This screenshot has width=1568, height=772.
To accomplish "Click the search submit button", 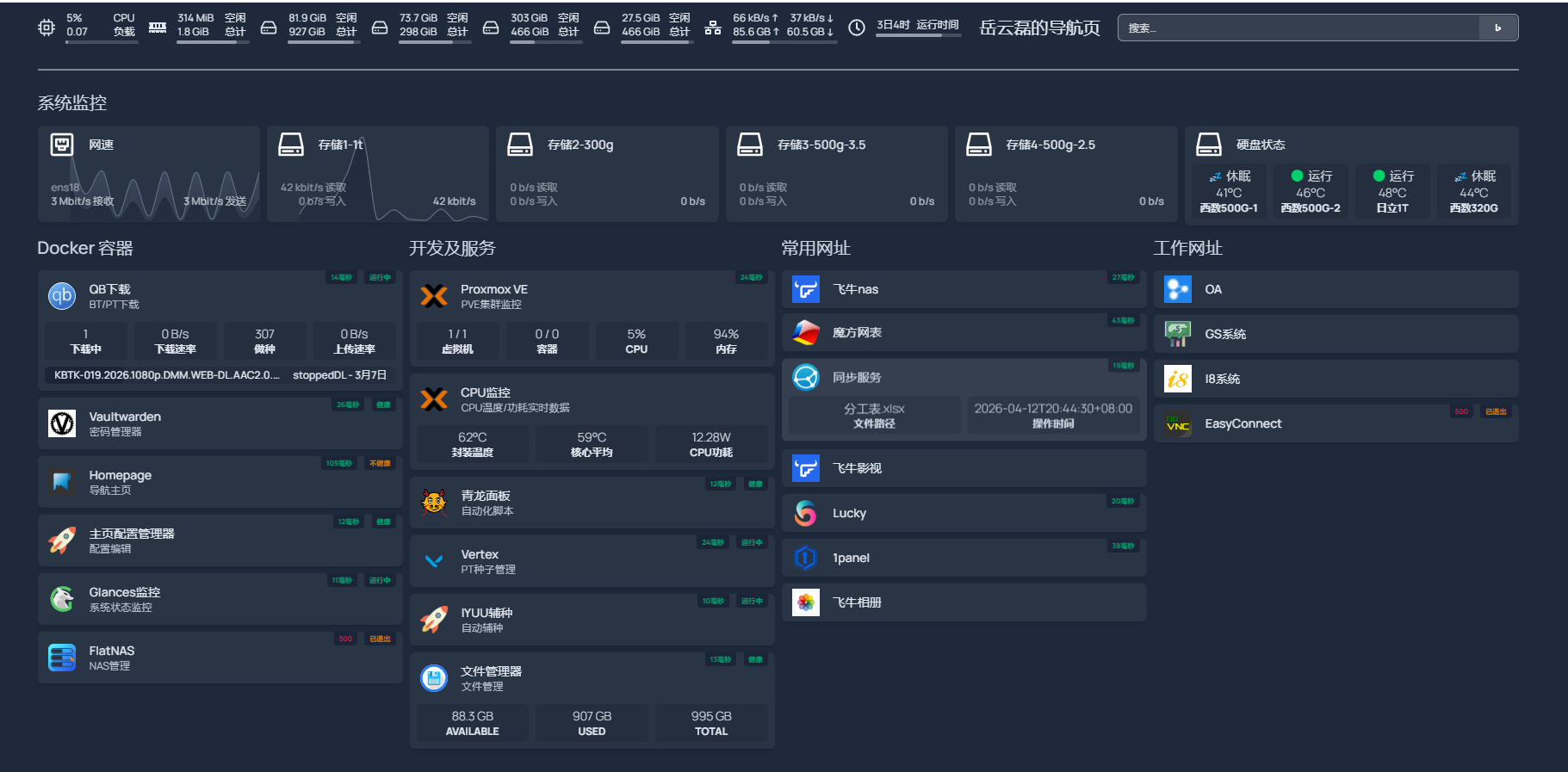I will point(1498,28).
